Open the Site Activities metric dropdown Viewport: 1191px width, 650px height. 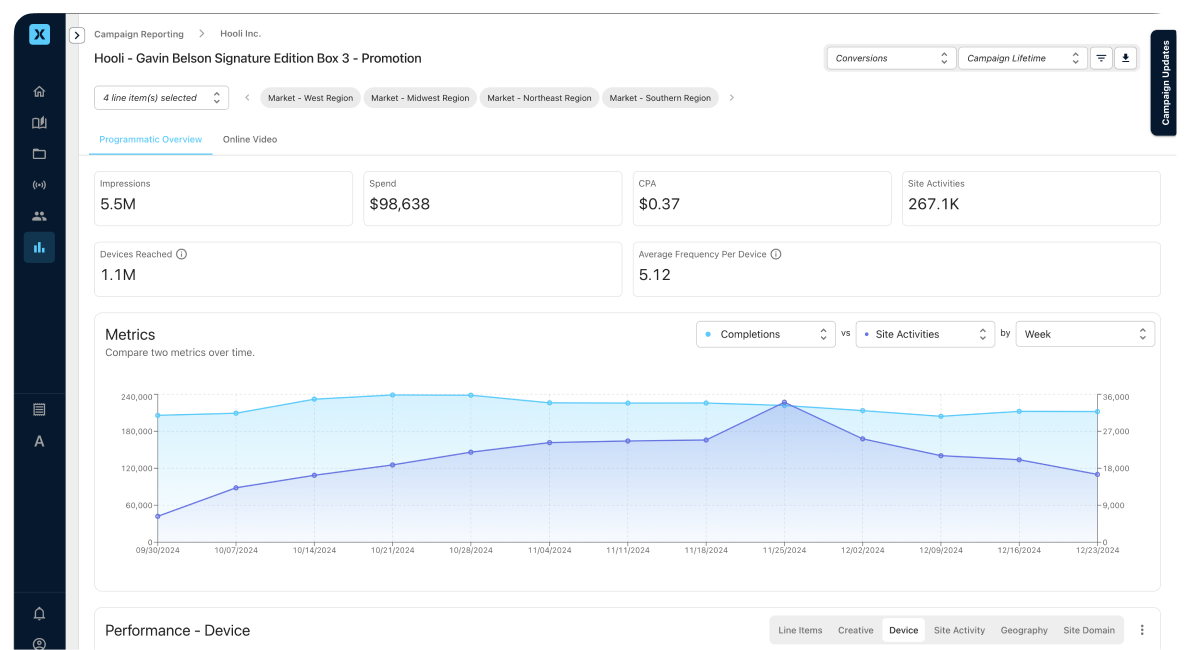pos(925,334)
